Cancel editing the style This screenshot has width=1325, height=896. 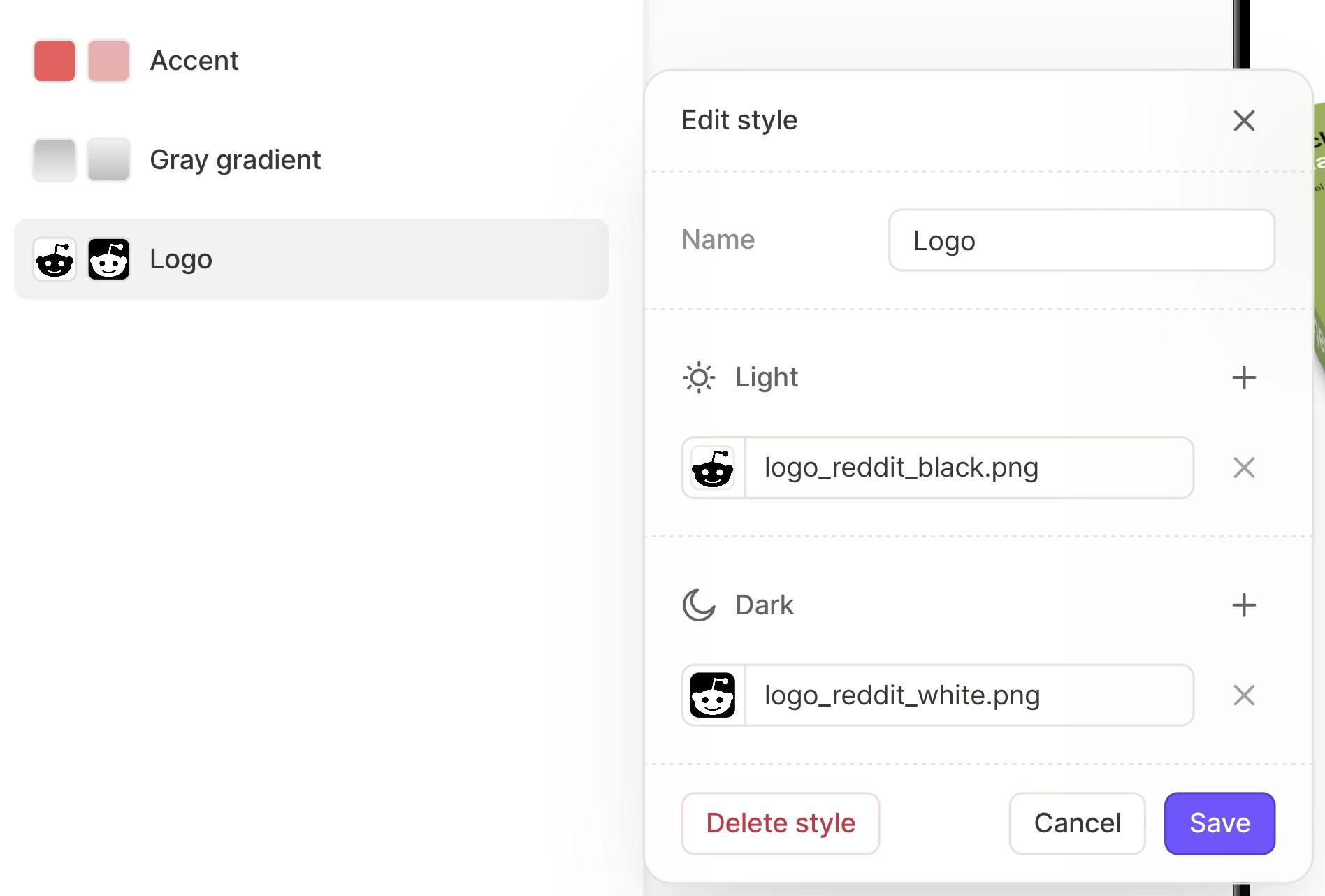pyautogui.click(x=1078, y=823)
